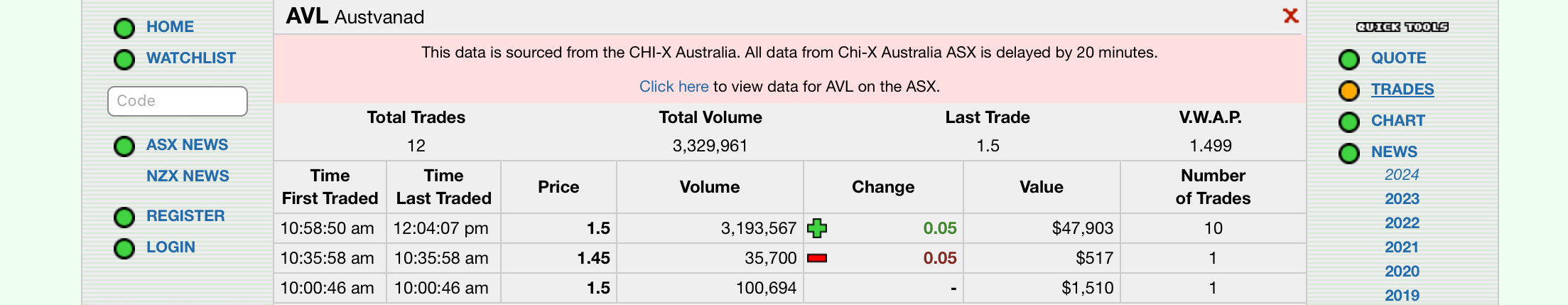Click the green bullet beside HOME
1568x305 pixels.
[124, 28]
